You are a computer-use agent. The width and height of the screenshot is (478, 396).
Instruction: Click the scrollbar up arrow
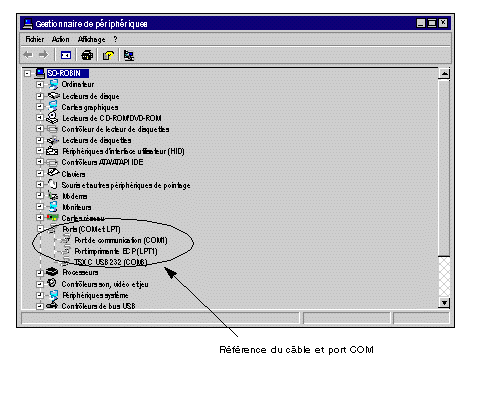pyautogui.click(x=444, y=73)
